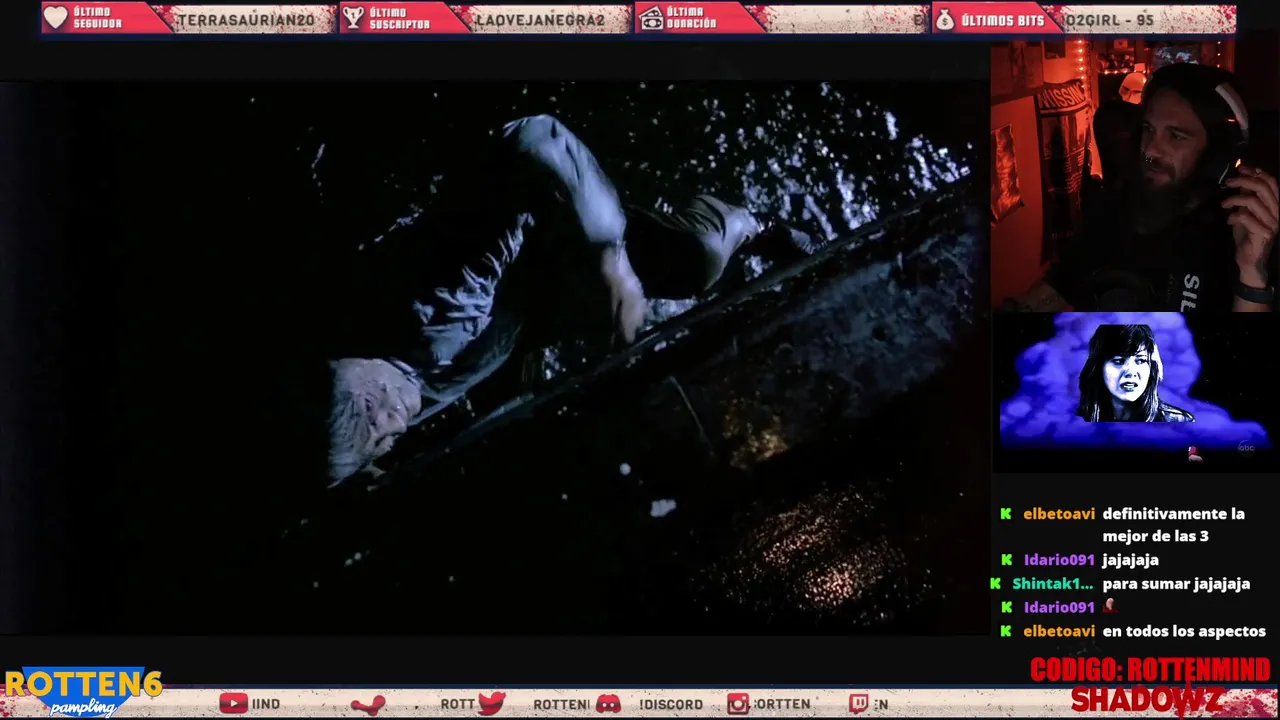Click the Instagram icon in bottom bar

(x=738, y=704)
